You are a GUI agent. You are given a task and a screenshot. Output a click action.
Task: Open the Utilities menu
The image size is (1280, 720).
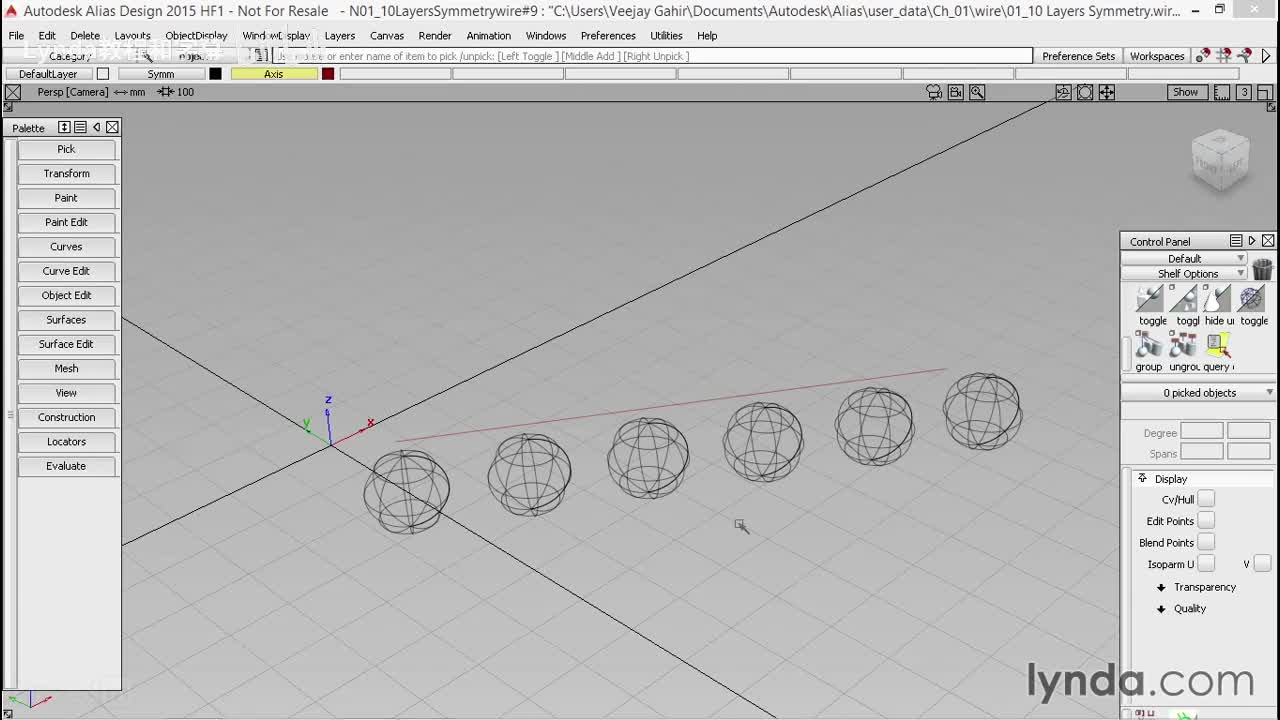(x=666, y=35)
